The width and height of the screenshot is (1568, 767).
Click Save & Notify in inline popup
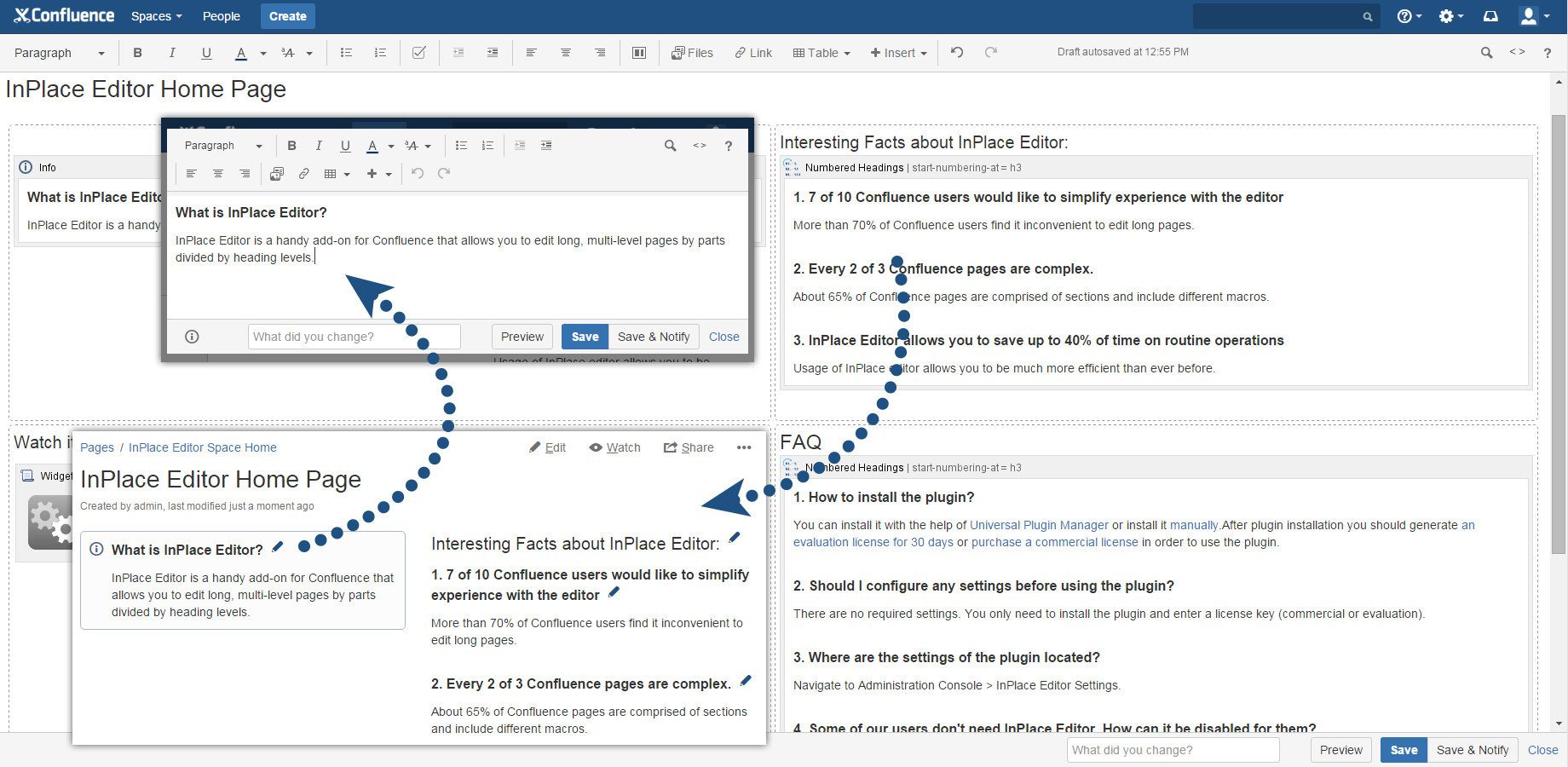[654, 337]
